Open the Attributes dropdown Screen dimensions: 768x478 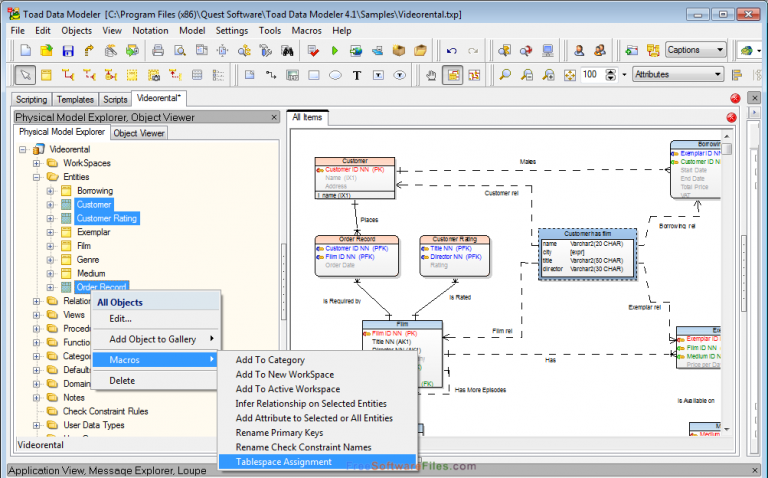(x=678, y=74)
